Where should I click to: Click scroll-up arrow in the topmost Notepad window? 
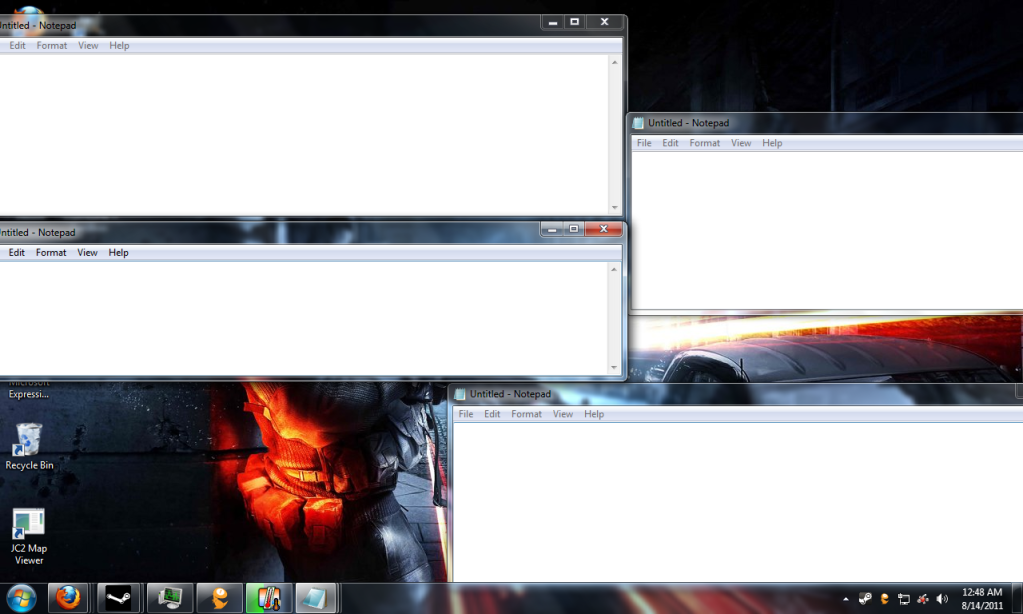click(615, 63)
